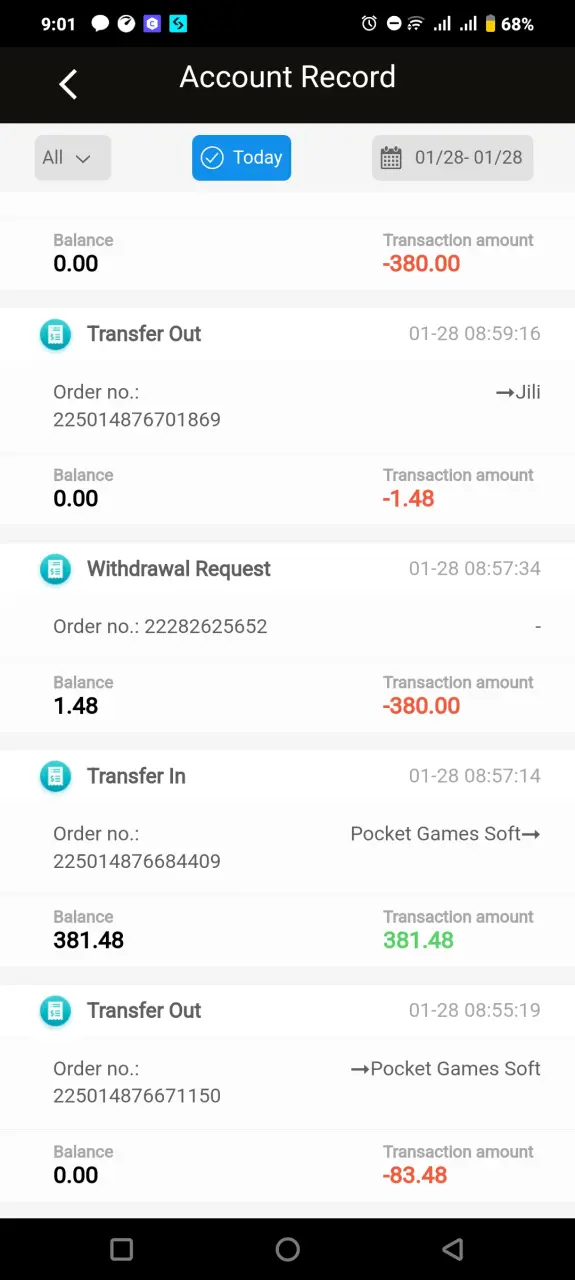The image size is (575, 1280).
Task: Tap the Withdrawal Request record icon
Action: 55,570
